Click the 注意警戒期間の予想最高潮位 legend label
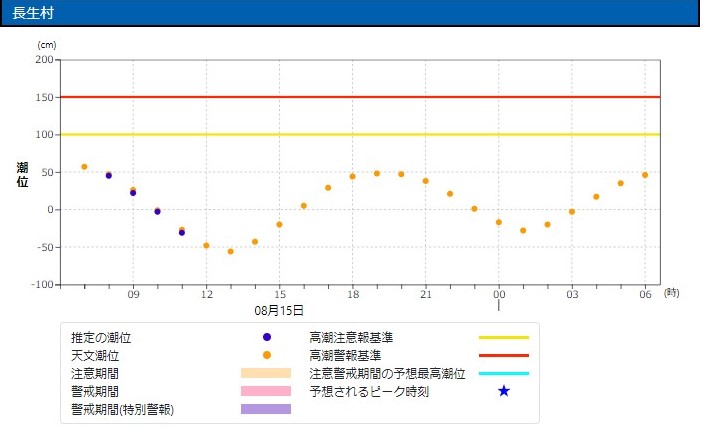Image resolution: width=718 pixels, height=440 pixels. 387,374
